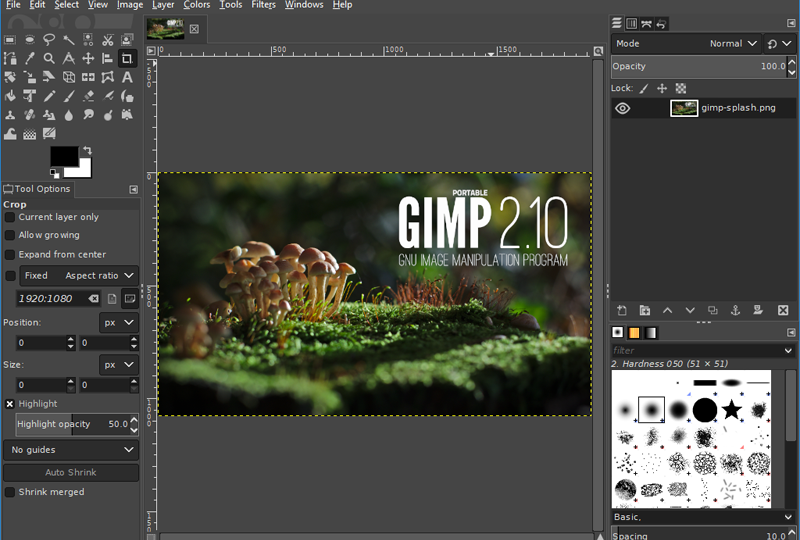The image size is (800, 540).
Task: Open the layer Mode Normal dropdown
Action: point(686,44)
